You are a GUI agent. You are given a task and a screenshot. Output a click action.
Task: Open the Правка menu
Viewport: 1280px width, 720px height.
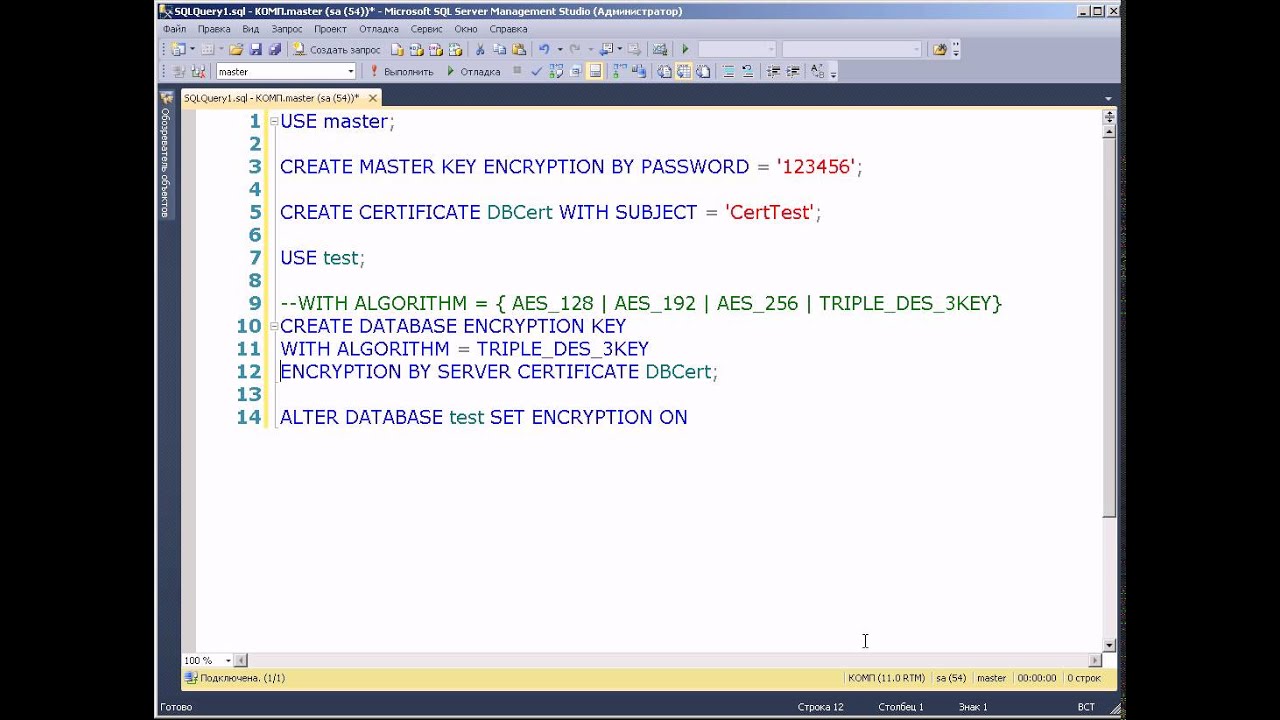pos(214,29)
